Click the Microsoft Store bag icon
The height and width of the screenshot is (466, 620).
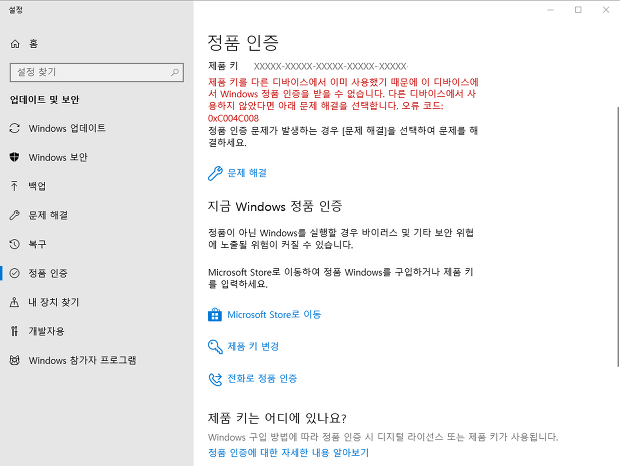point(215,315)
